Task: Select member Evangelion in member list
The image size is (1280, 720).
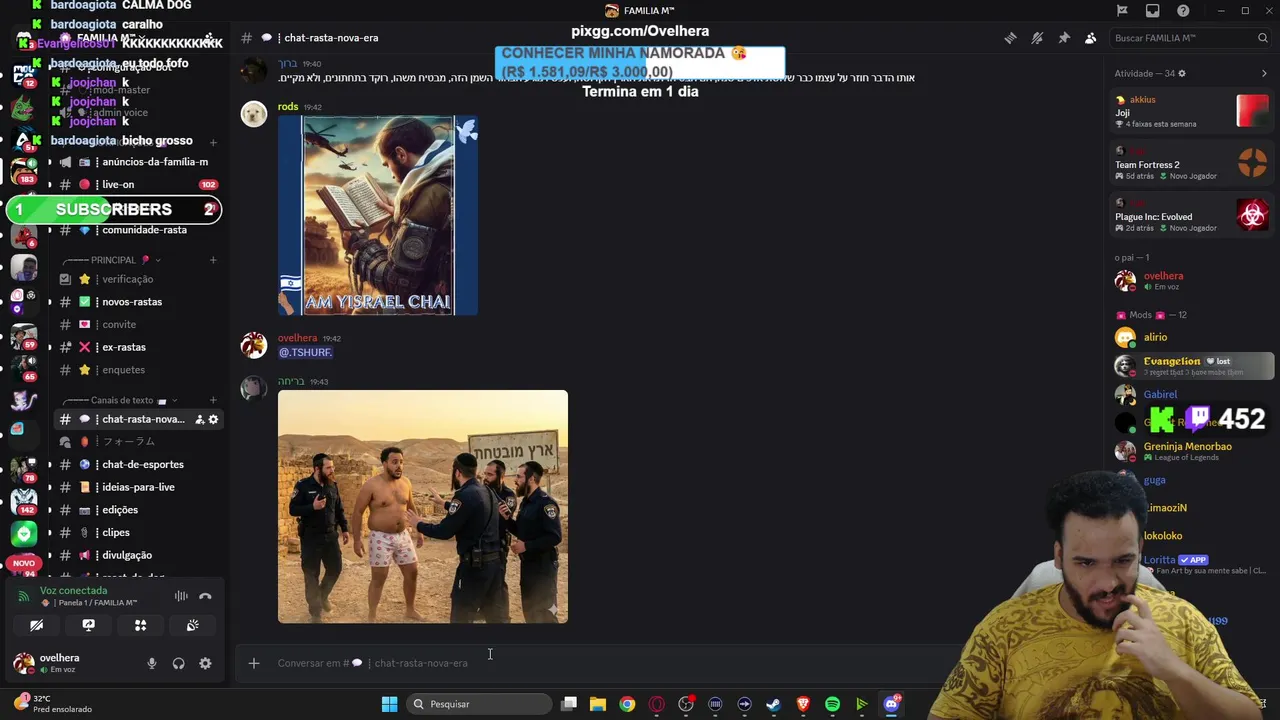Action: (x=1192, y=366)
